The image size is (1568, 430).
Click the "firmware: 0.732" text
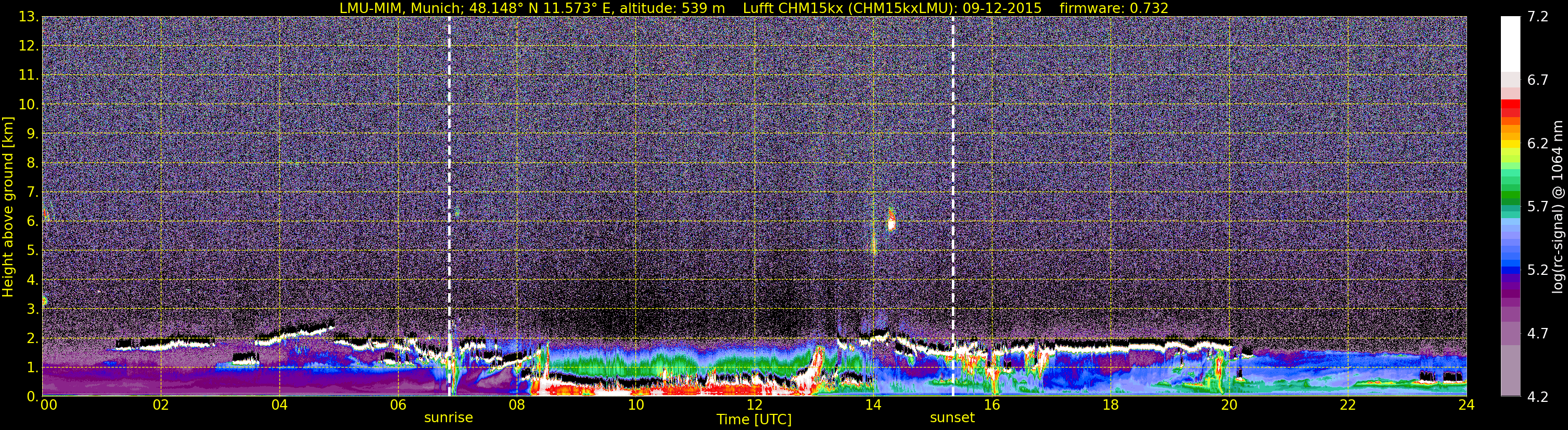coord(1114,8)
